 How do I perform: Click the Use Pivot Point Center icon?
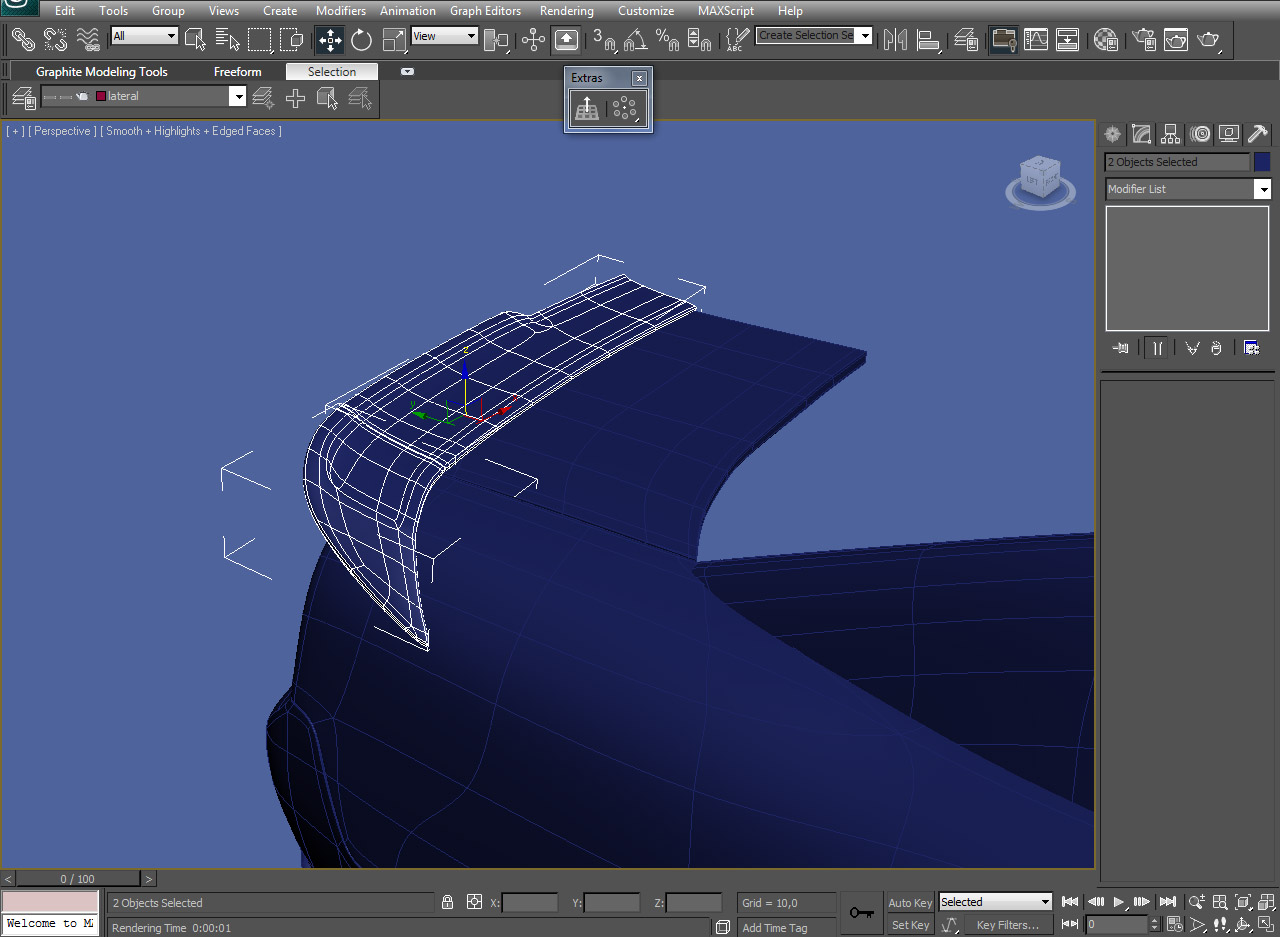tap(496, 40)
